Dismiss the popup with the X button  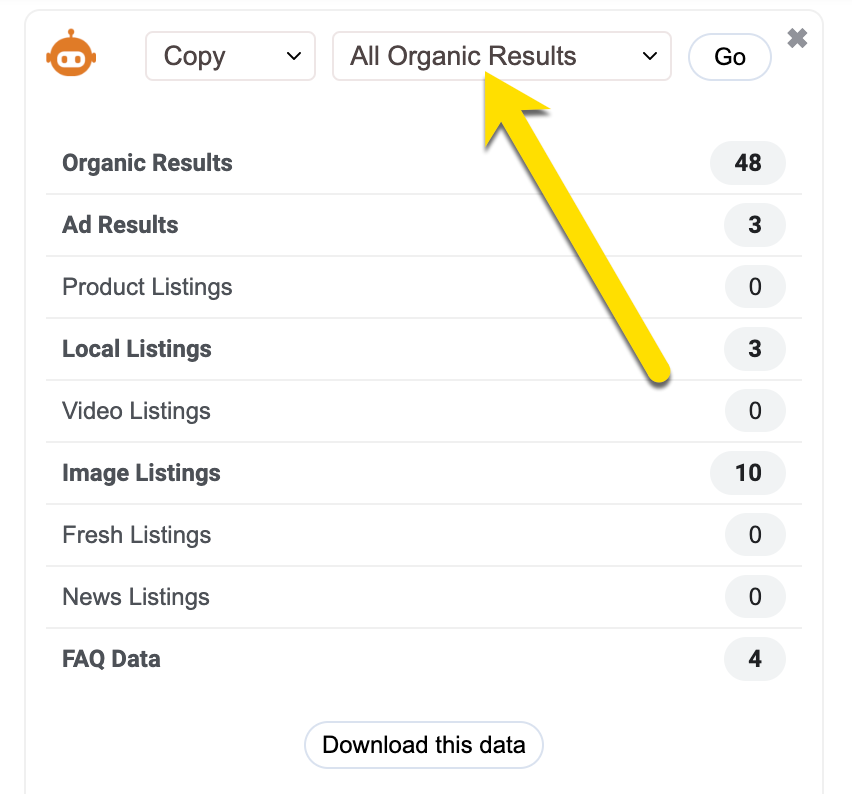[797, 38]
